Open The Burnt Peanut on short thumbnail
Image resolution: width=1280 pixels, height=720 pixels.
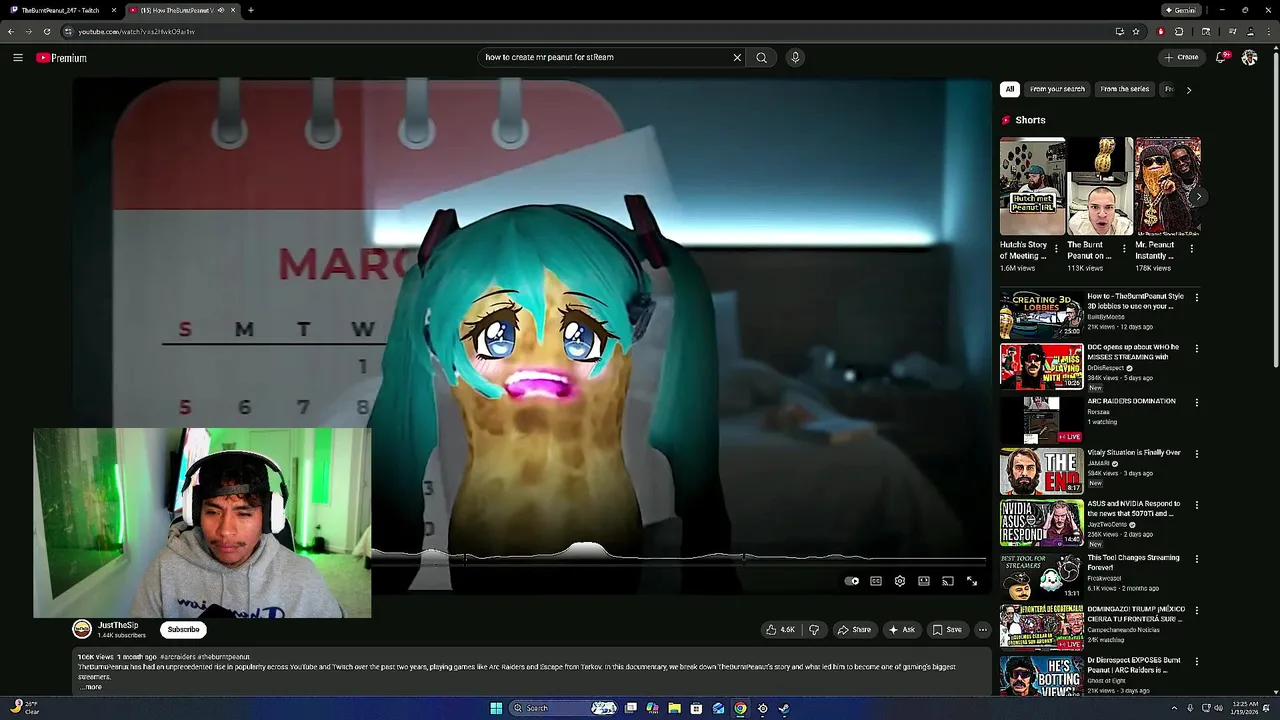coord(1100,186)
